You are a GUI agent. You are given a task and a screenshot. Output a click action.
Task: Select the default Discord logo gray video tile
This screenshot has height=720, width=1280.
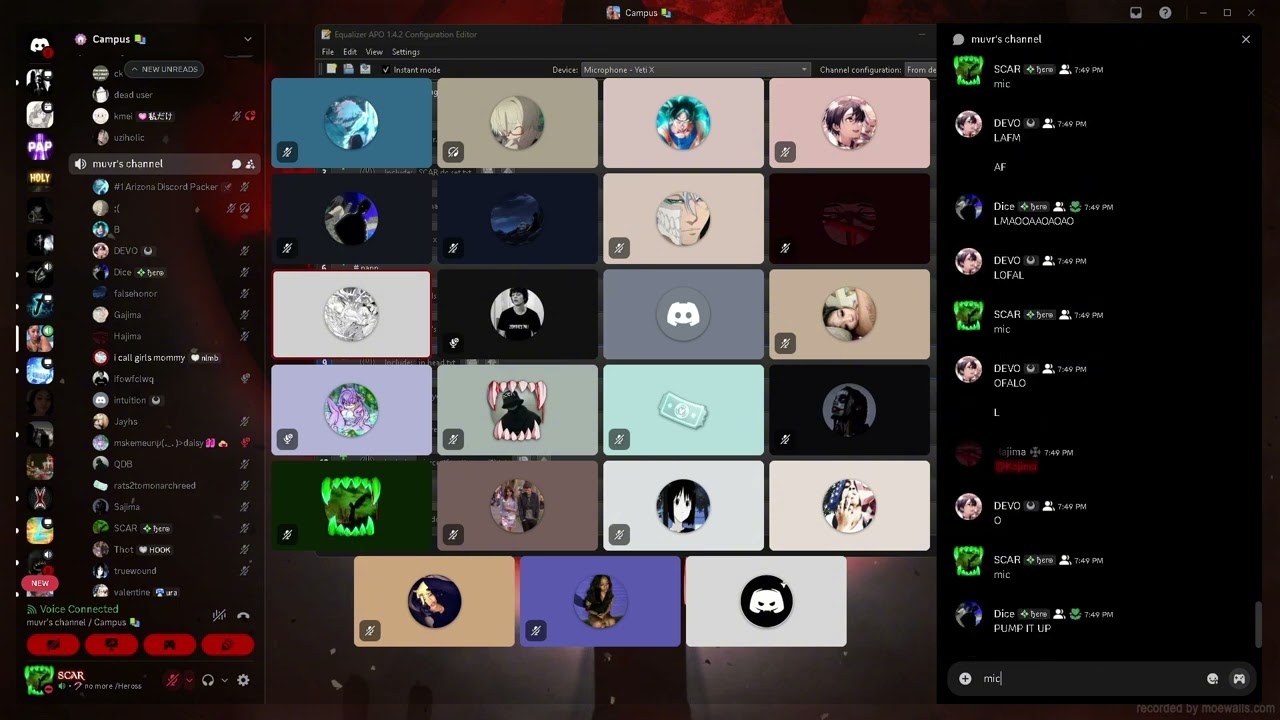(683, 315)
